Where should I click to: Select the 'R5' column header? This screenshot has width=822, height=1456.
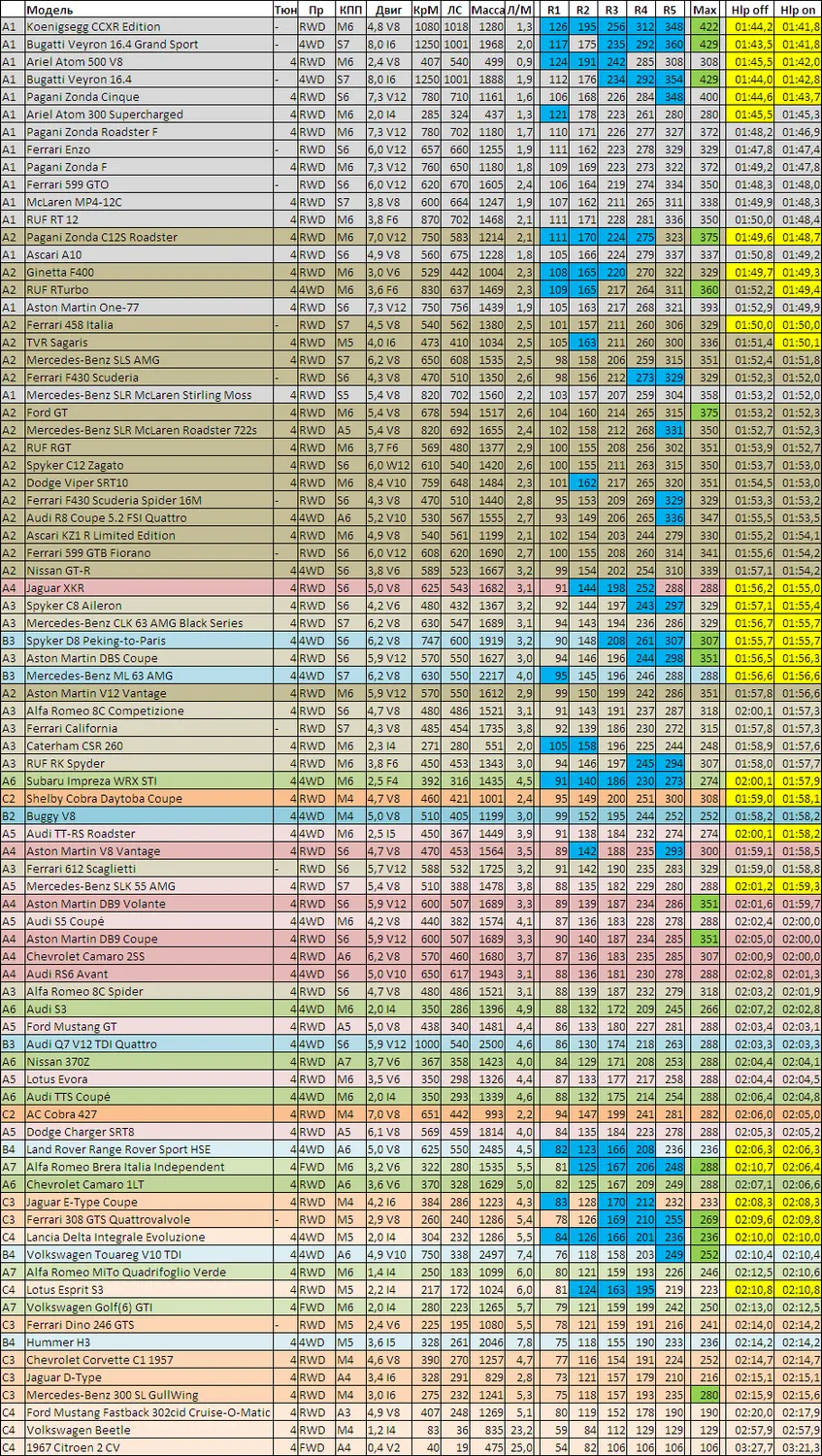pos(670,9)
